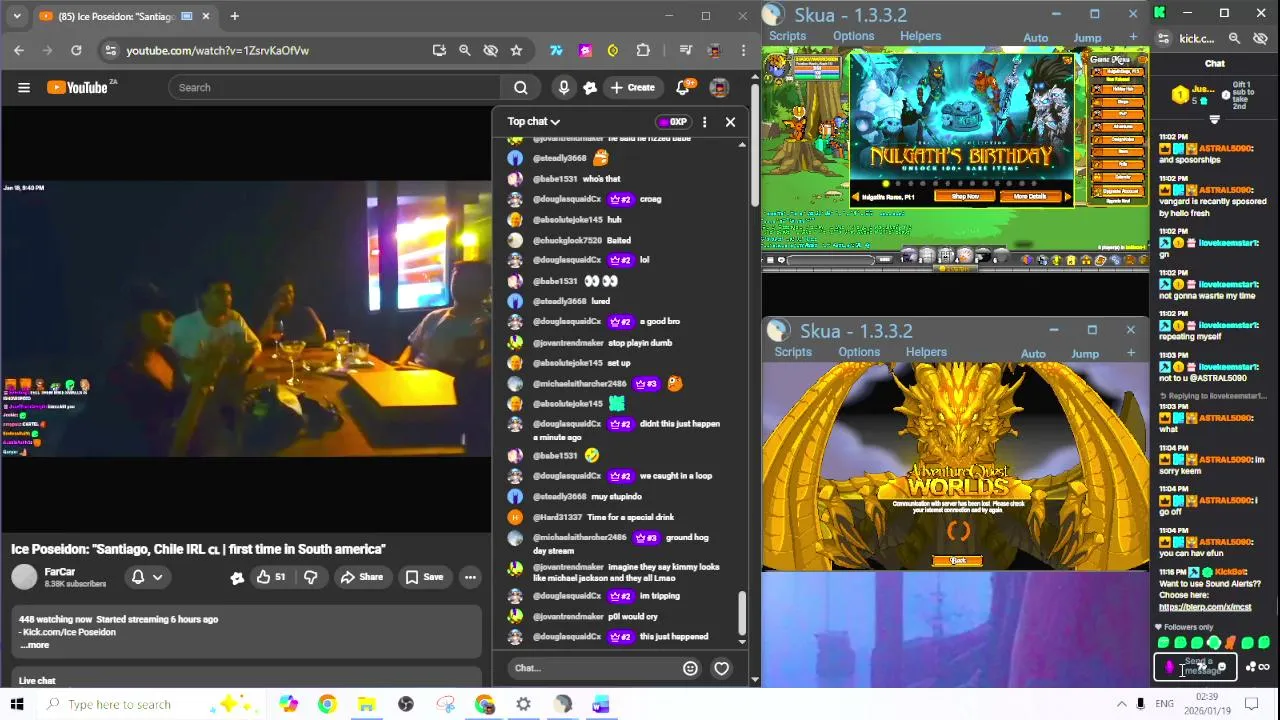Click plus icon in top Skua menubar
Viewport: 1280px width, 720px height.
click(1133, 37)
